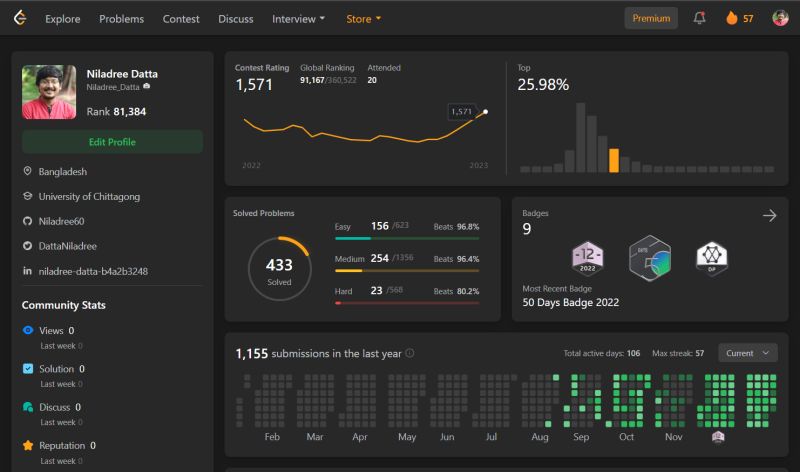This screenshot has width=800, height=472.
Task: Click the Oct month label on heatmap
Action: [626, 437]
